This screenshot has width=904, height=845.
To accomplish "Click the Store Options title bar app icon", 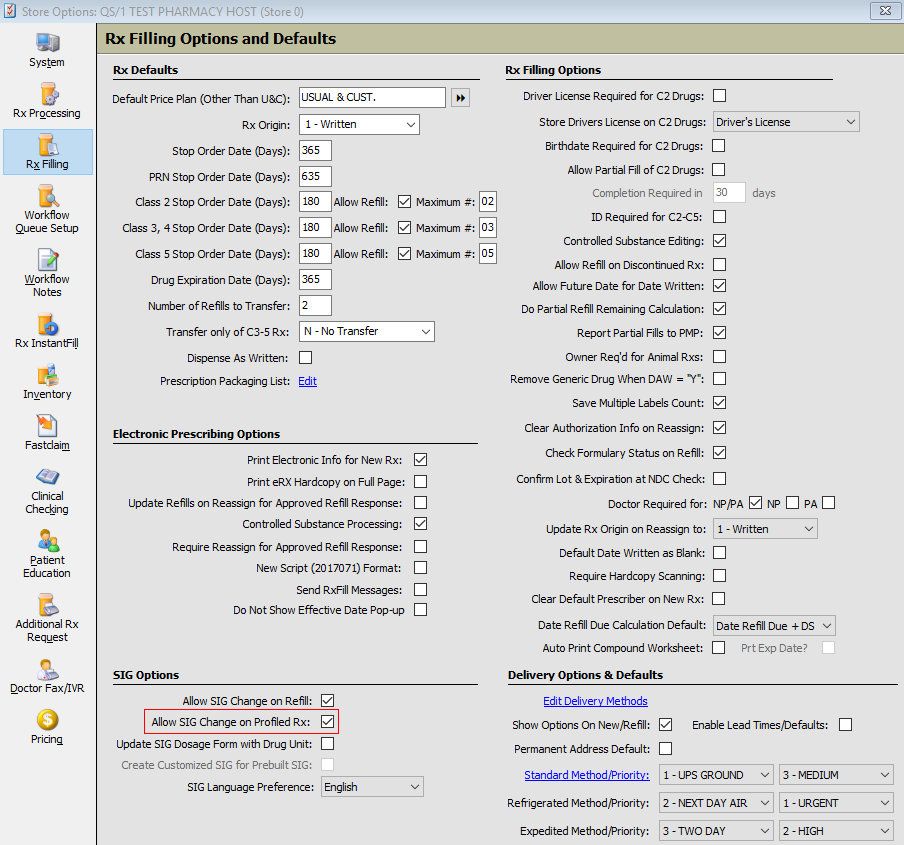I will (x=10, y=11).
